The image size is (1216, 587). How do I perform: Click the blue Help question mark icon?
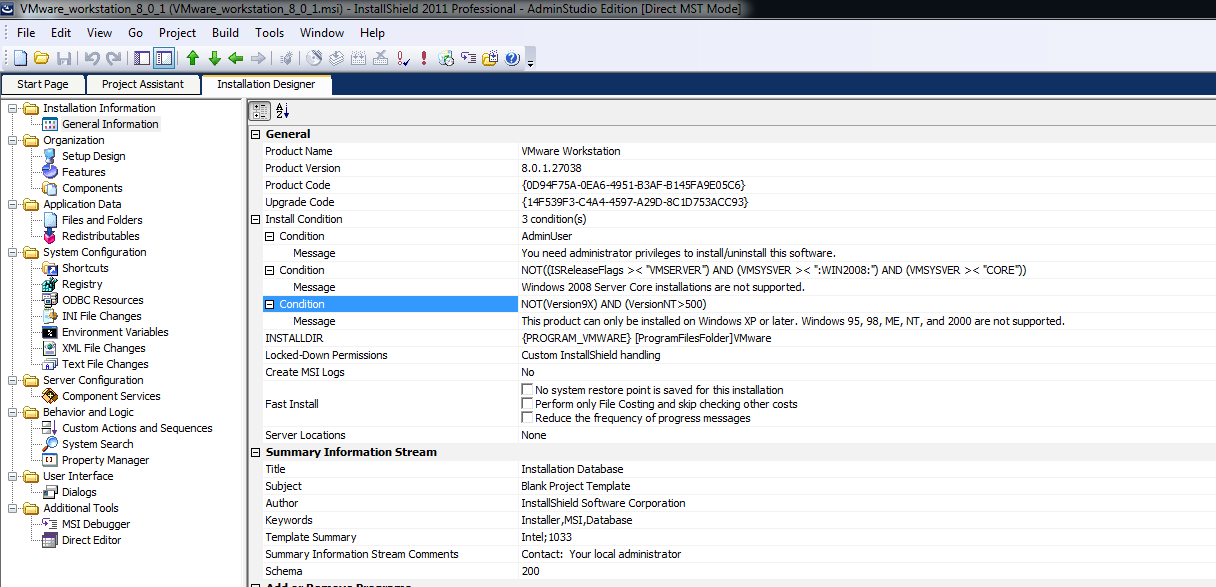tap(512, 58)
